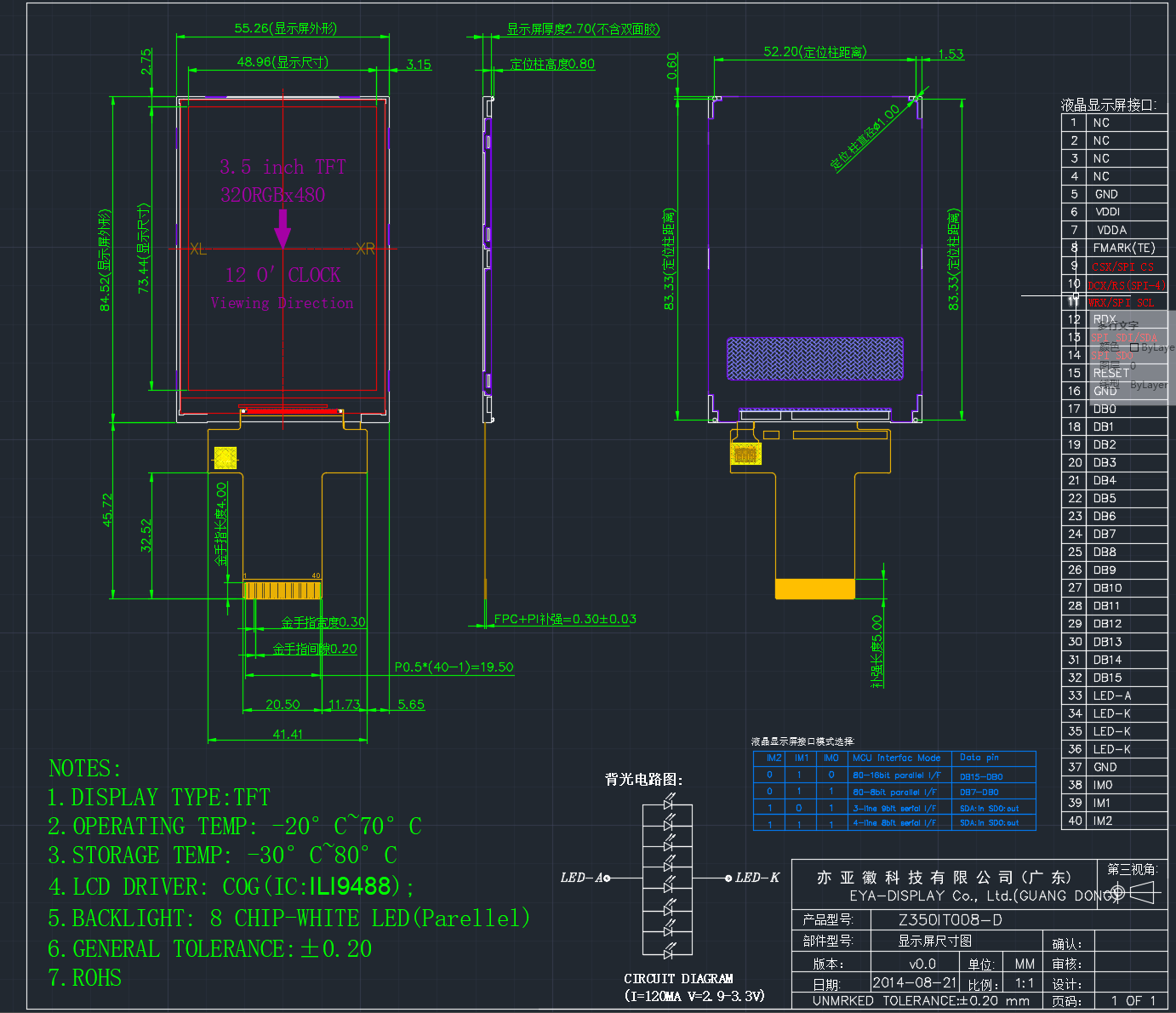Select the purple viewing direction arrow

[x=283, y=228]
